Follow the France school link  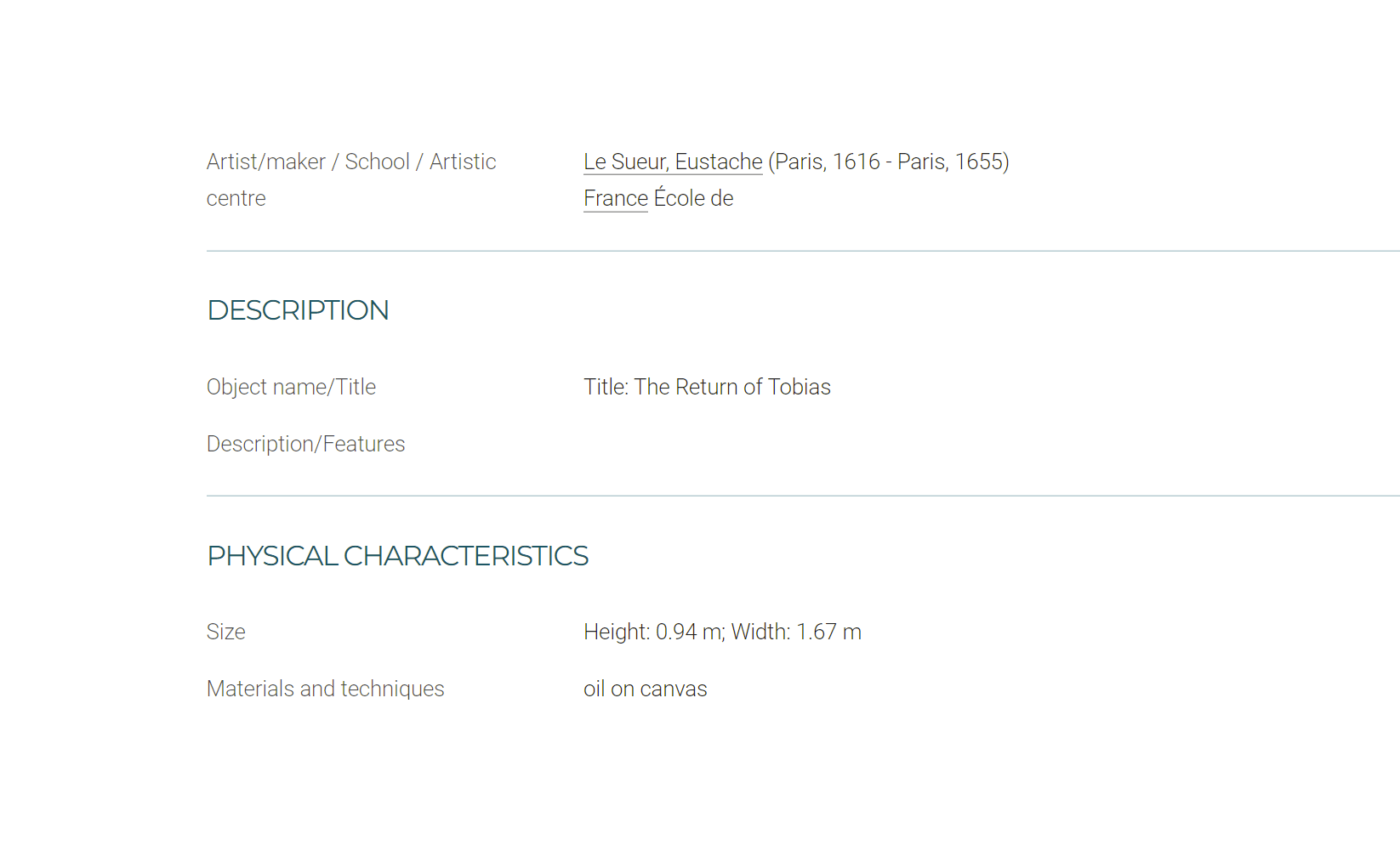616,198
